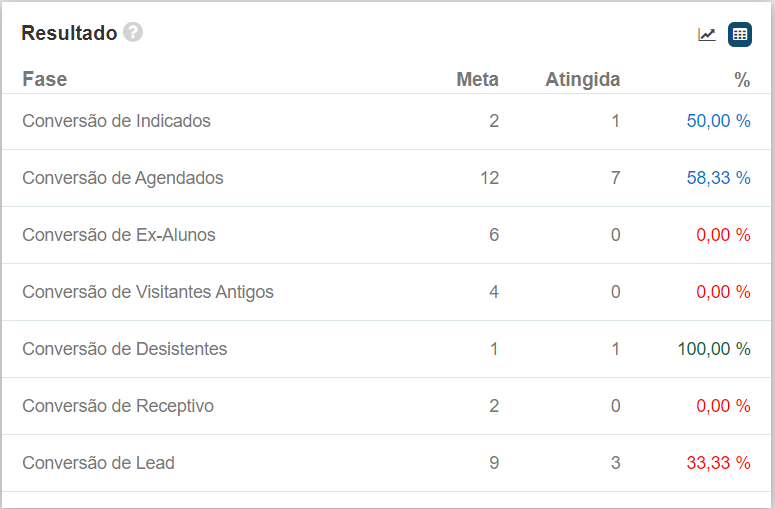775x509 pixels.
Task: Click the 50,00 % value for Indicados
Action: tap(718, 121)
